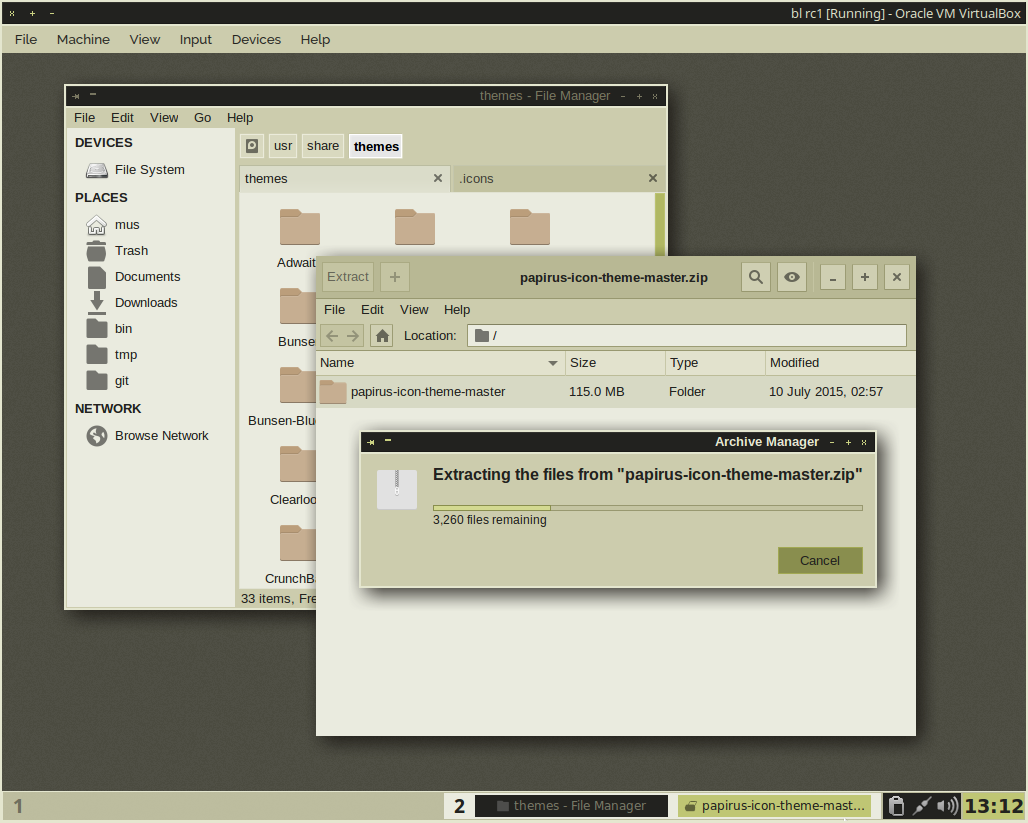The height and width of the screenshot is (823, 1028).
Task: Click the themes path button
Action: point(376,146)
